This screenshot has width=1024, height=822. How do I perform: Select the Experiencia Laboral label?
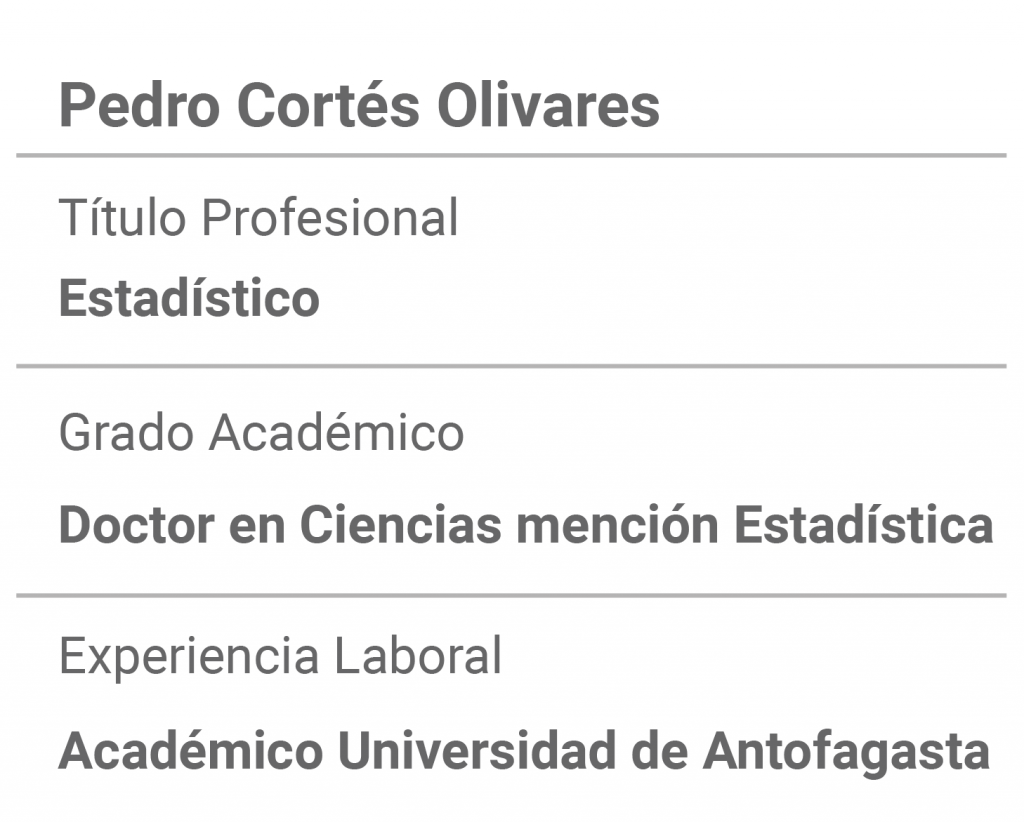281,656
